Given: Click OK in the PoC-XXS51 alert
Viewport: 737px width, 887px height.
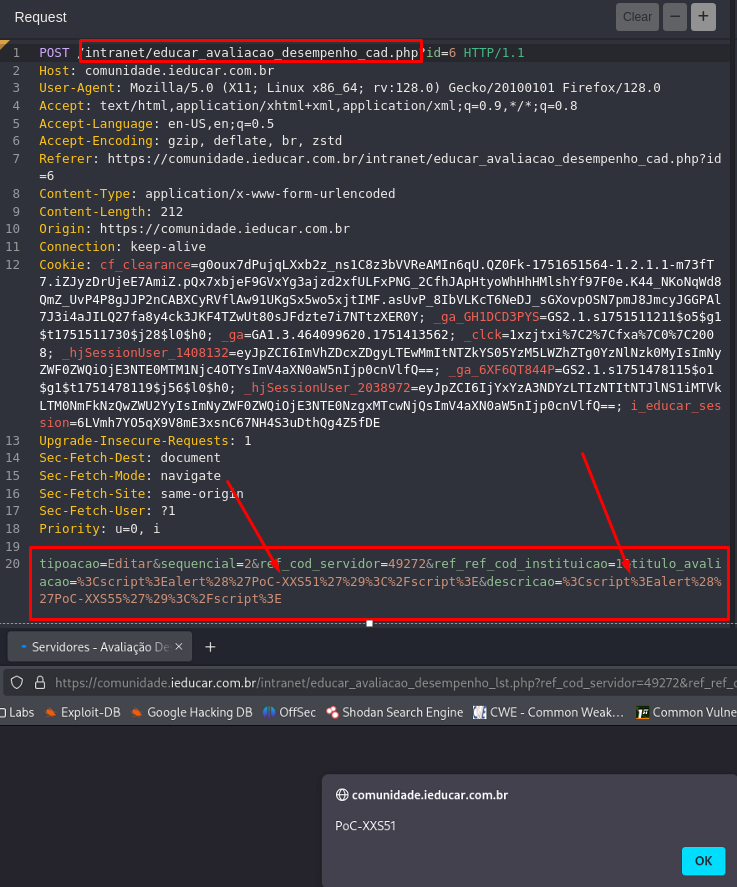Looking at the screenshot, I should (x=703, y=860).
